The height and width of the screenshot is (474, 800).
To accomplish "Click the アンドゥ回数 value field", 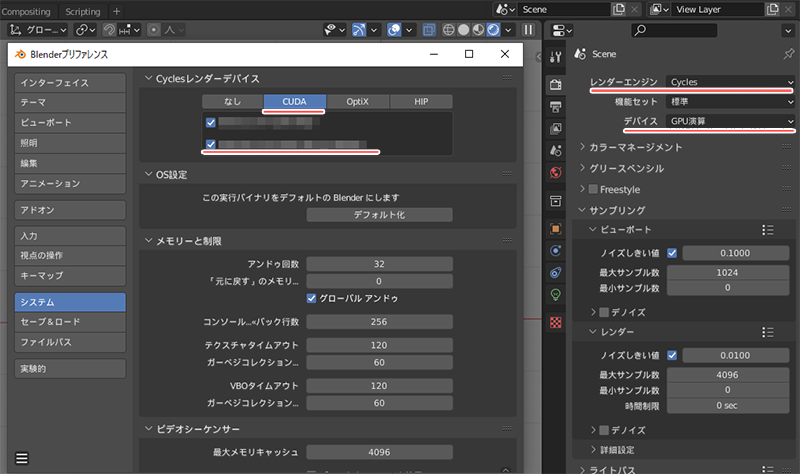I will click(x=379, y=264).
